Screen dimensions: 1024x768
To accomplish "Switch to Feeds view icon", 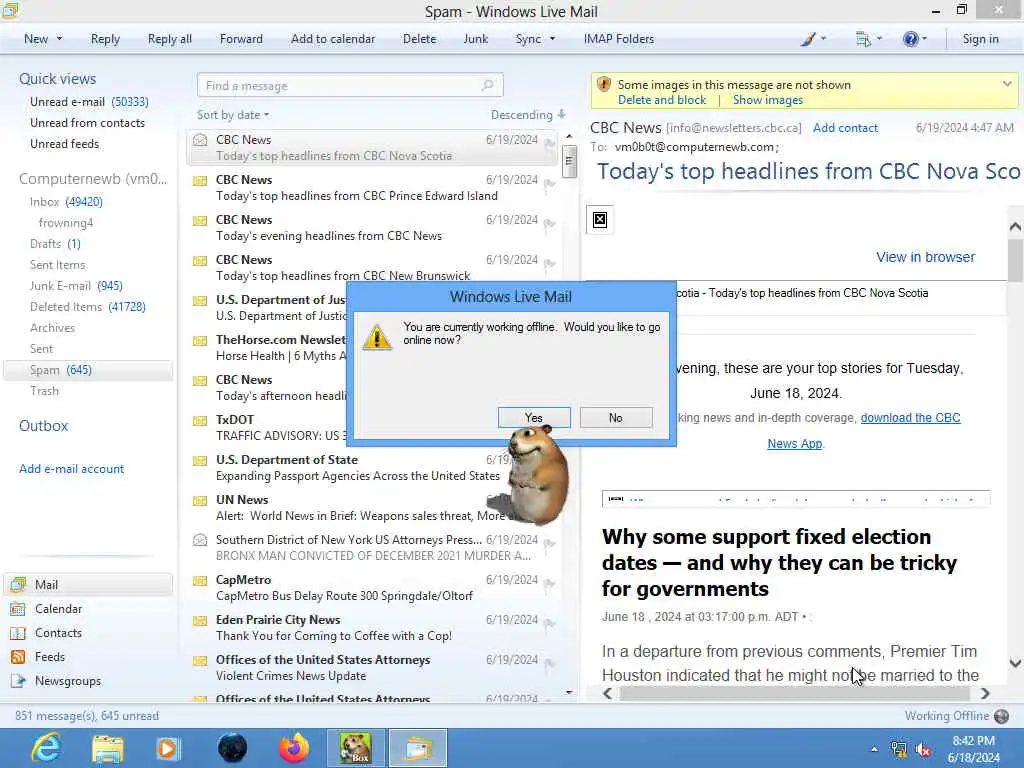I will click(18, 657).
